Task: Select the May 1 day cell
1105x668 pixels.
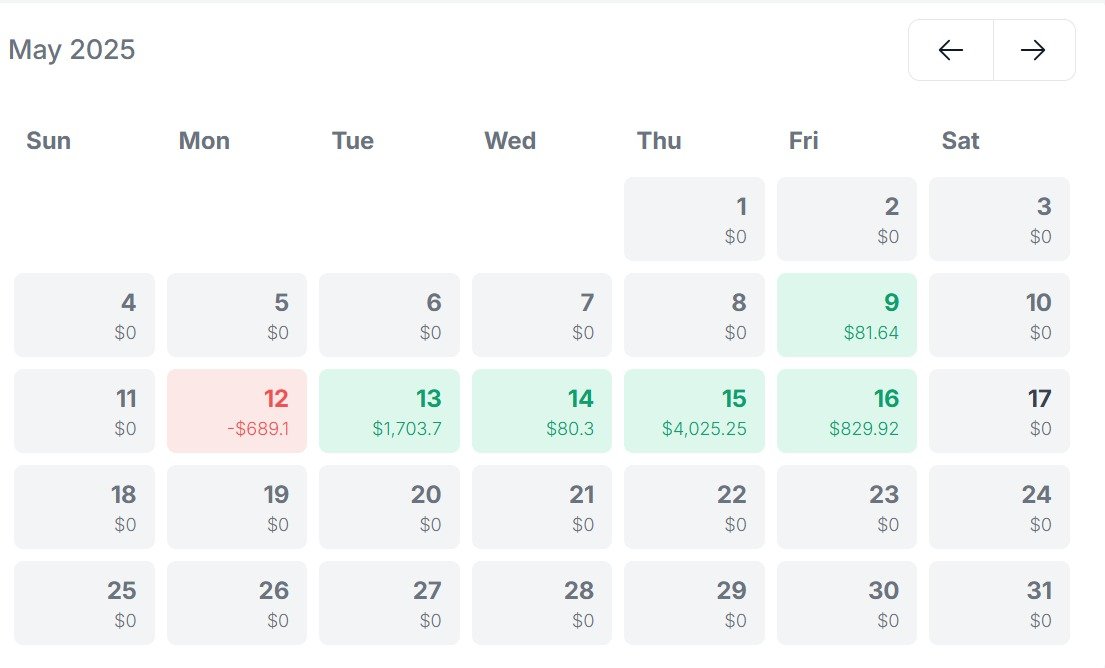Action: pos(694,219)
